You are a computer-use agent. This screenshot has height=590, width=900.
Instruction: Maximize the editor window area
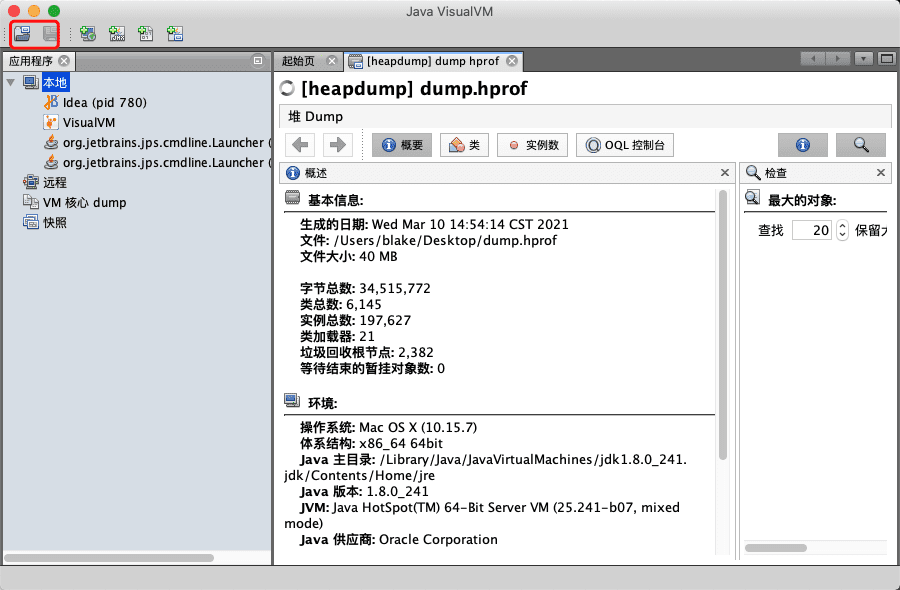887,59
